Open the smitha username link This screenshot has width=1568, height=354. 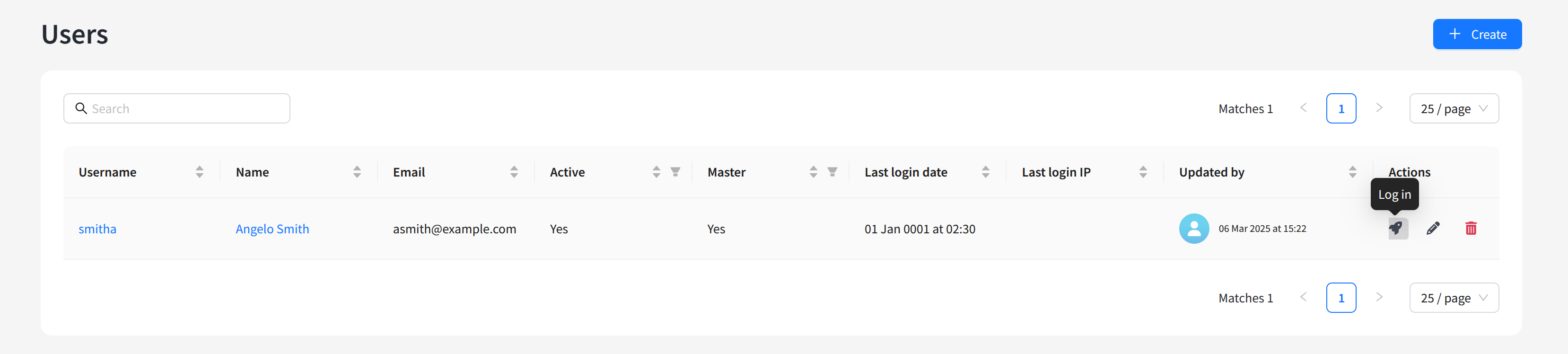(97, 229)
